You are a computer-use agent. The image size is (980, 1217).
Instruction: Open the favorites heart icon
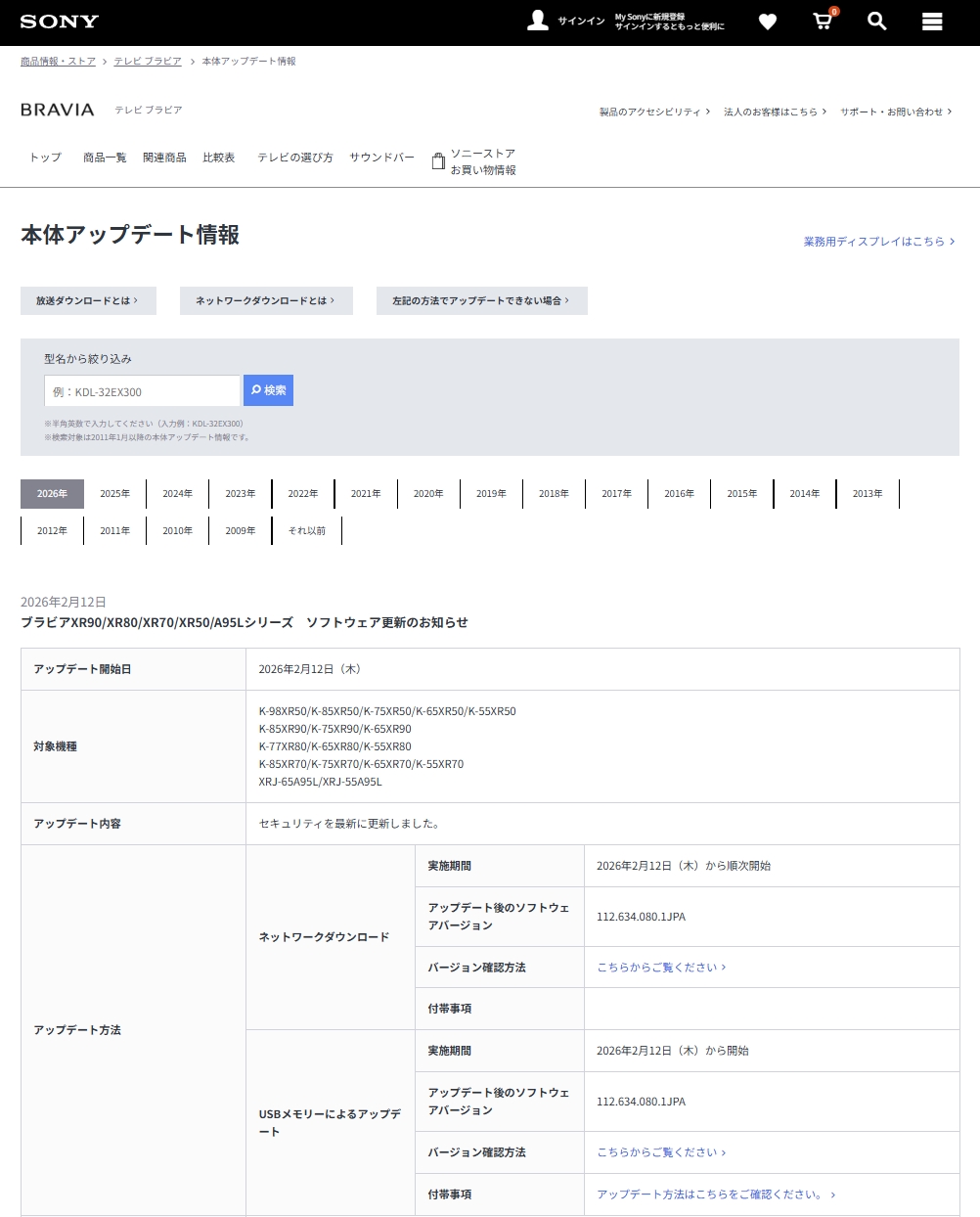click(768, 22)
